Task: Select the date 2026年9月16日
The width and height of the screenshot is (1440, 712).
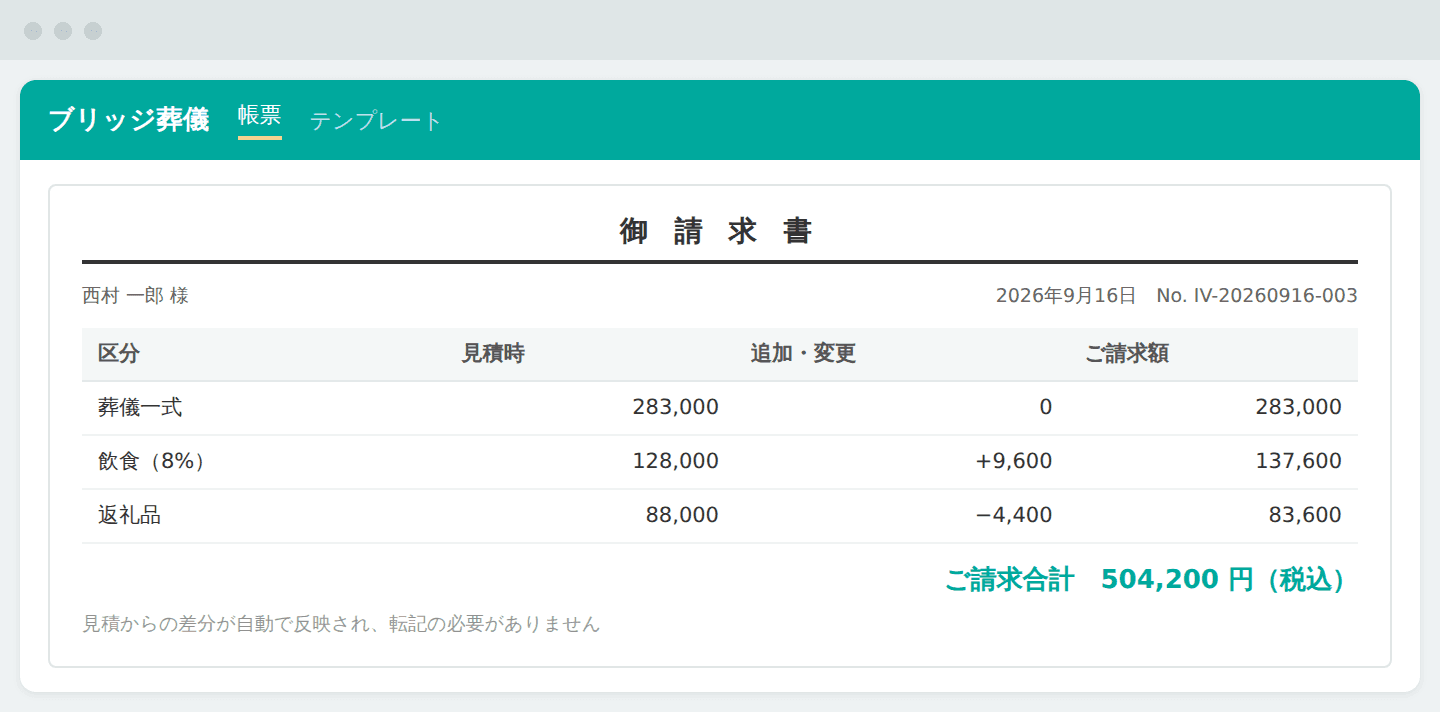Action: [1066, 296]
